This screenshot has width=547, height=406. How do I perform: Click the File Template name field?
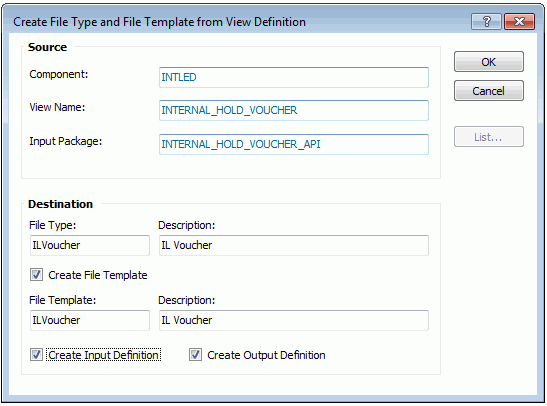coord(90,320)
